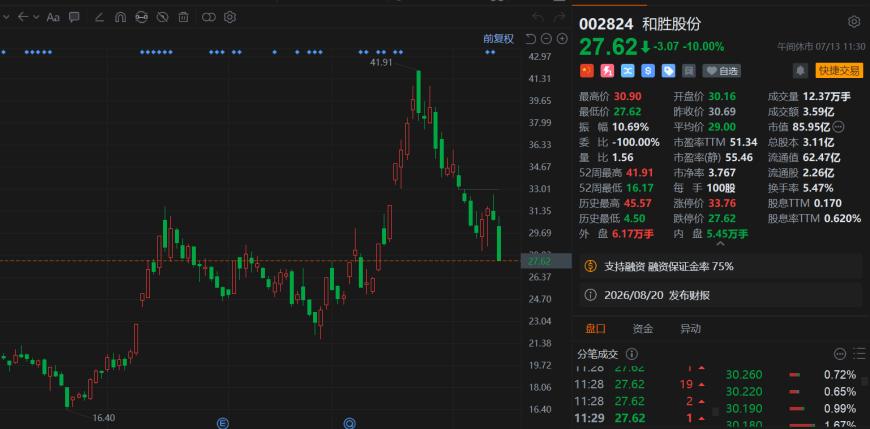Toggle the price alert bell
870x429 pixels.
click(x=800, y=70)
